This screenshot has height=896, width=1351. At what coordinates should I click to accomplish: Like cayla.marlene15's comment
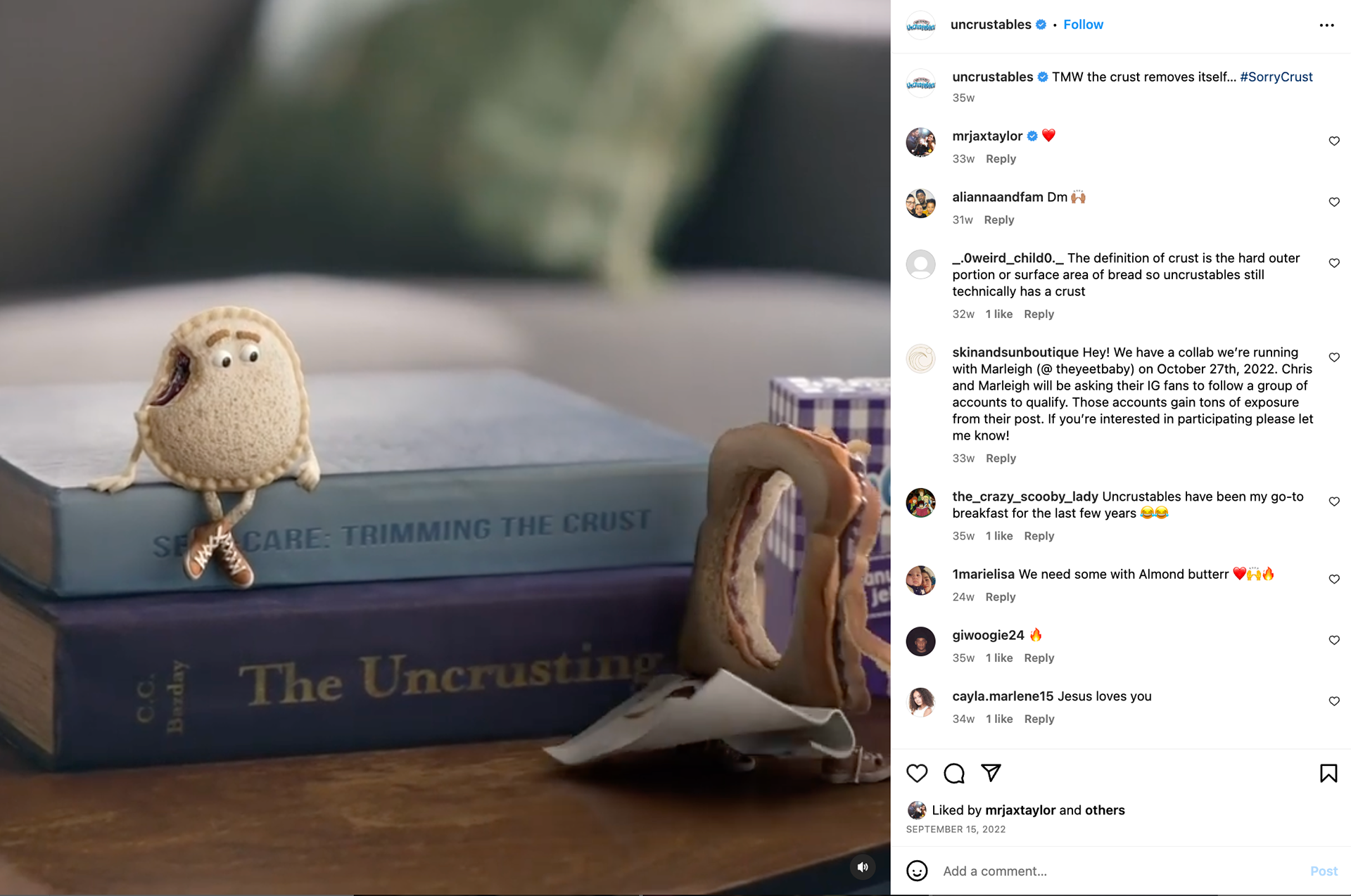1333,701
